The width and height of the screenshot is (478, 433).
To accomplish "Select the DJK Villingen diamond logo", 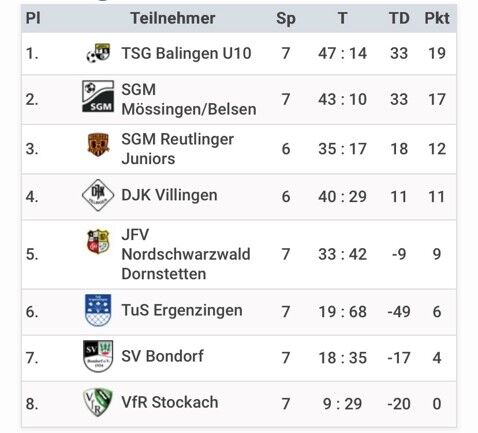I will (x=98, y=195).
